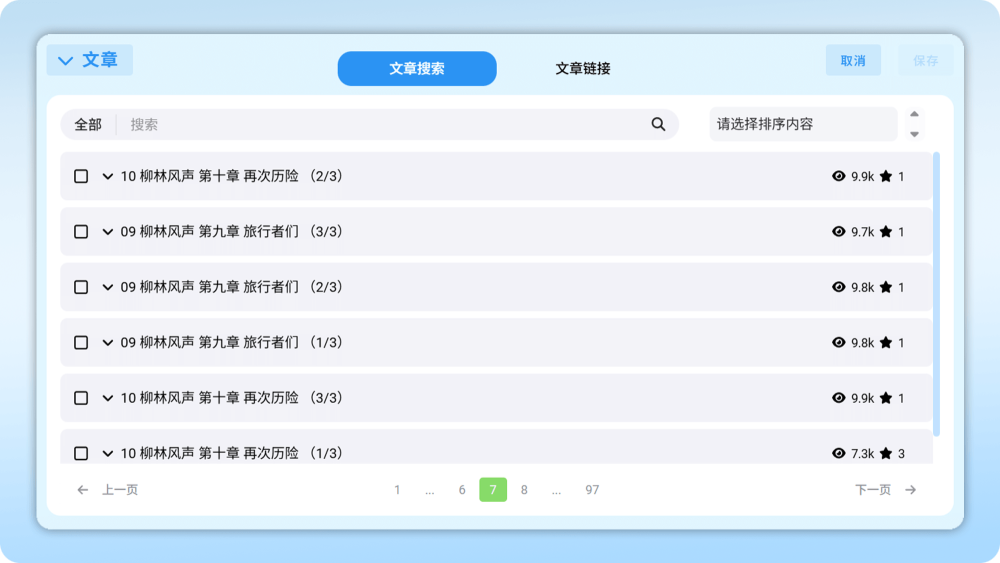Image resolution: width=1000 pixels, height=563 pixels.
Task: Click the 取消 cancel button
Action: coord(853,60)
